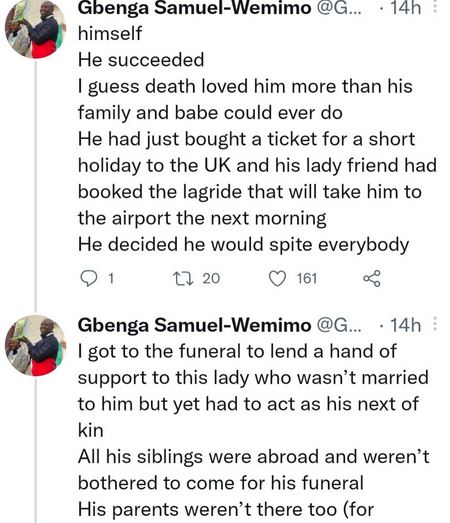Click the @G... handle on second tweet
The image size is (450, 523).
click(339, 325)
